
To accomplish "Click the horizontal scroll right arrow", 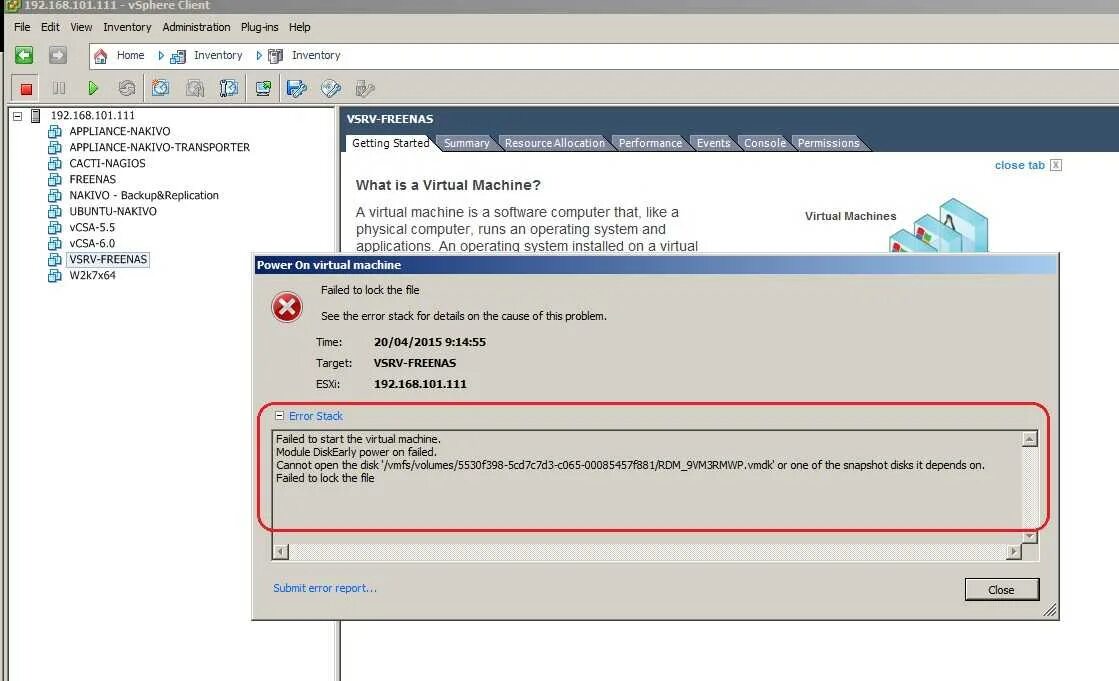I will 1013,552.
